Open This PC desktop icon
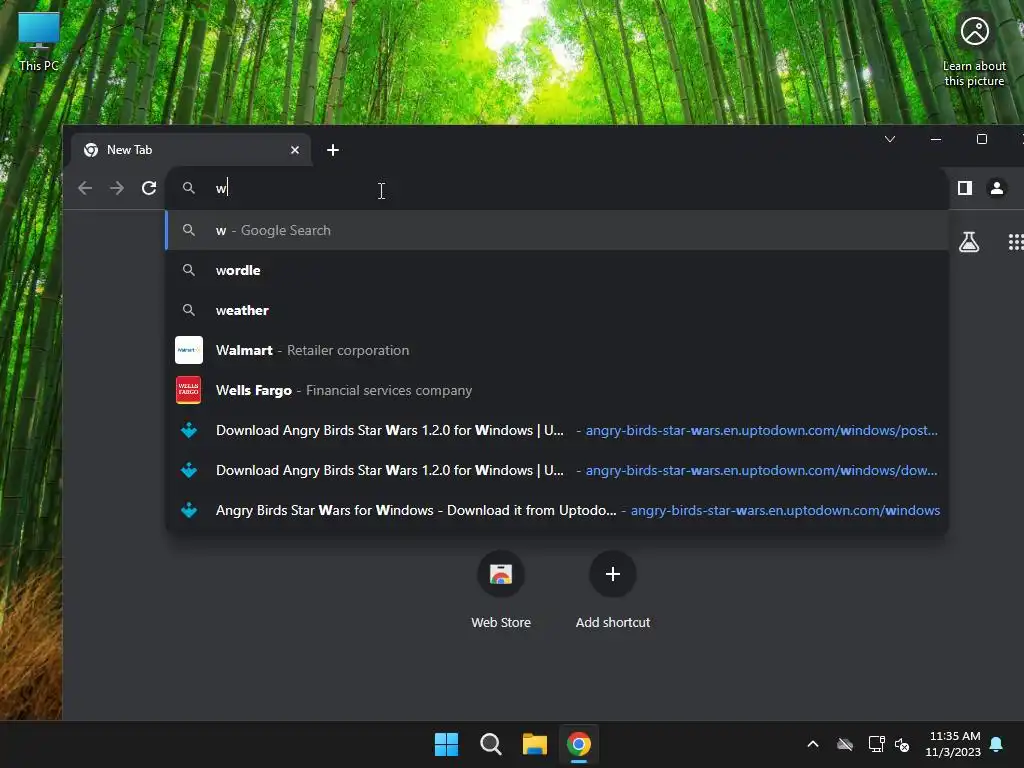The width and height of the screenshot is (1024, 768). 39,41
